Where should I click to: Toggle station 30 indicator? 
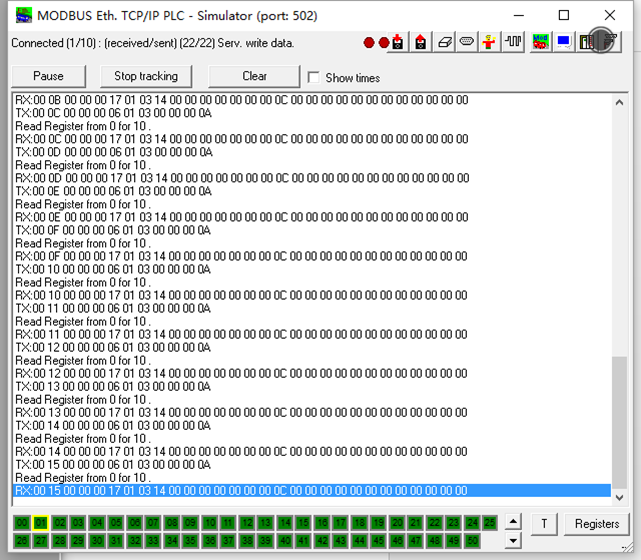[97, 541]
